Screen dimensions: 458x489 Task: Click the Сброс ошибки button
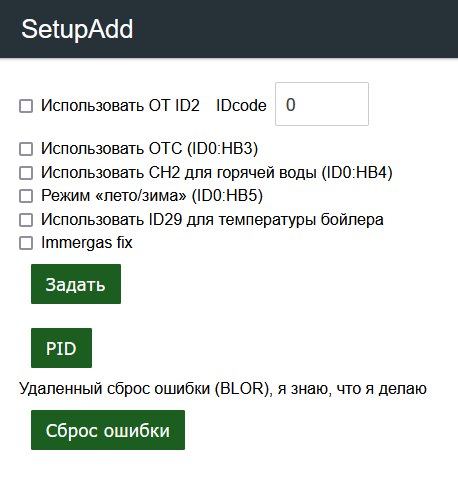108,430
